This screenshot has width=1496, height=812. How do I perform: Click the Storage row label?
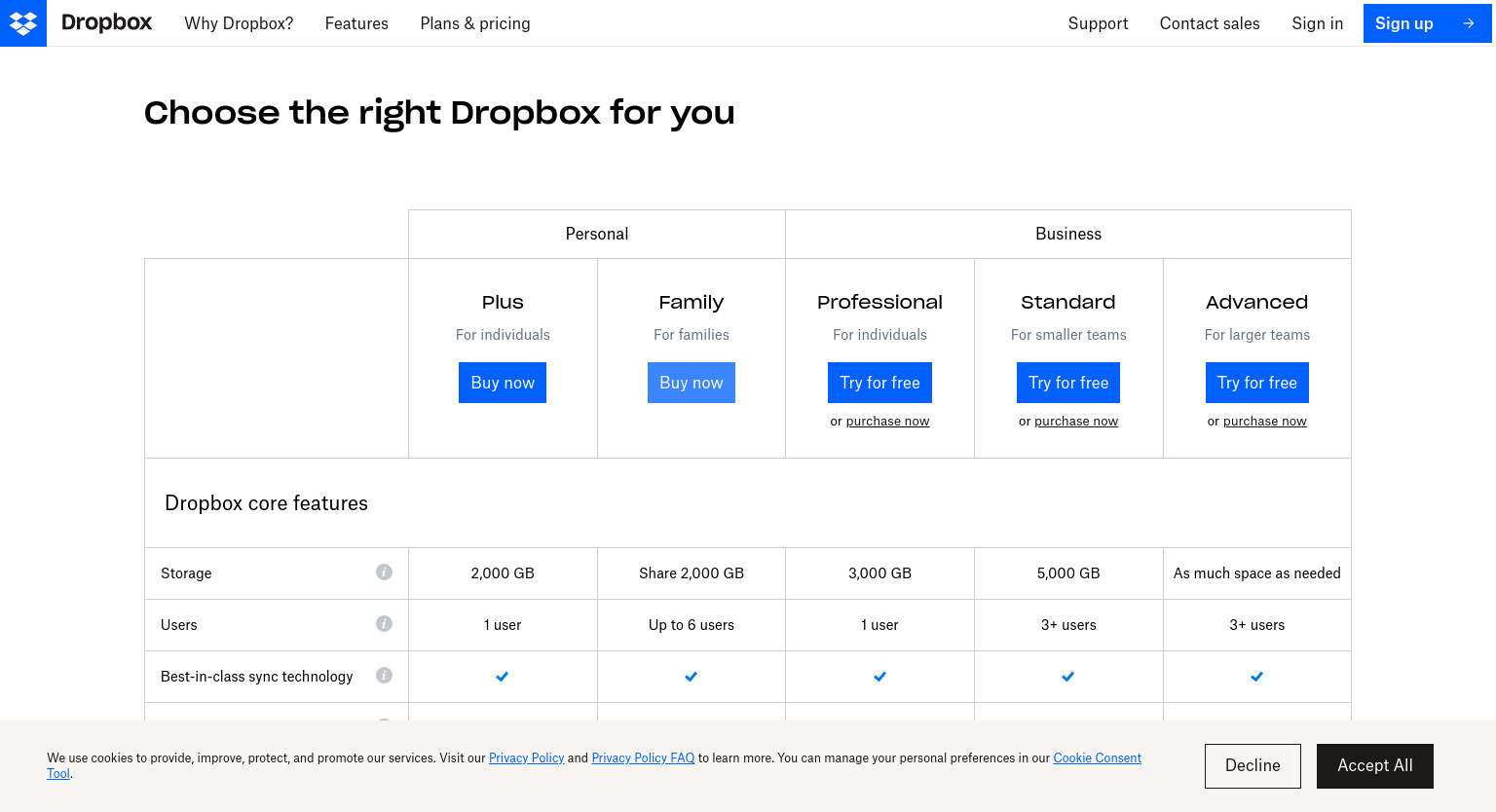[186, 573]
